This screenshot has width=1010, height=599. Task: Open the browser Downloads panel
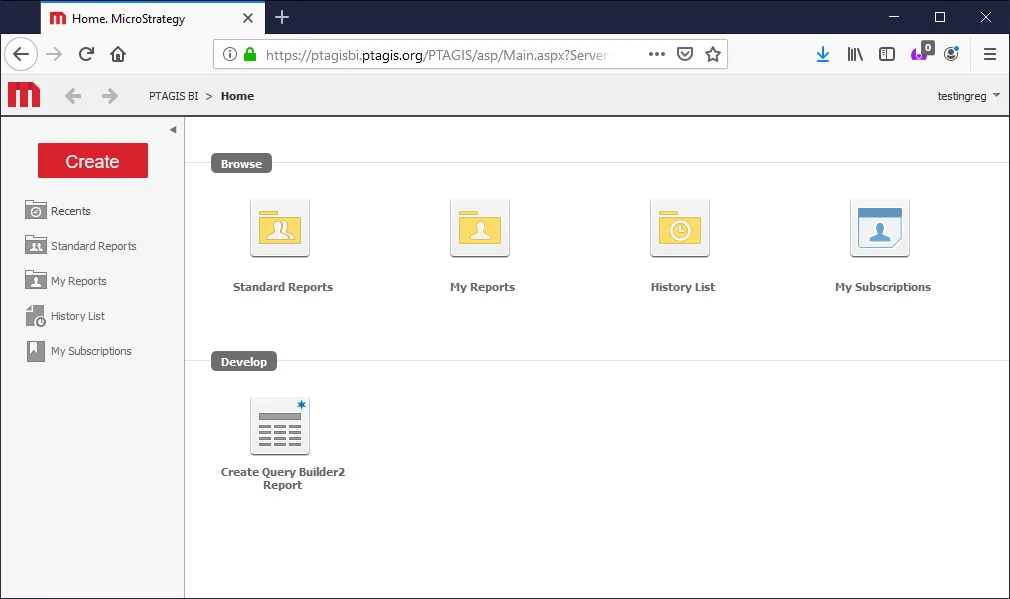coord(823,54)
